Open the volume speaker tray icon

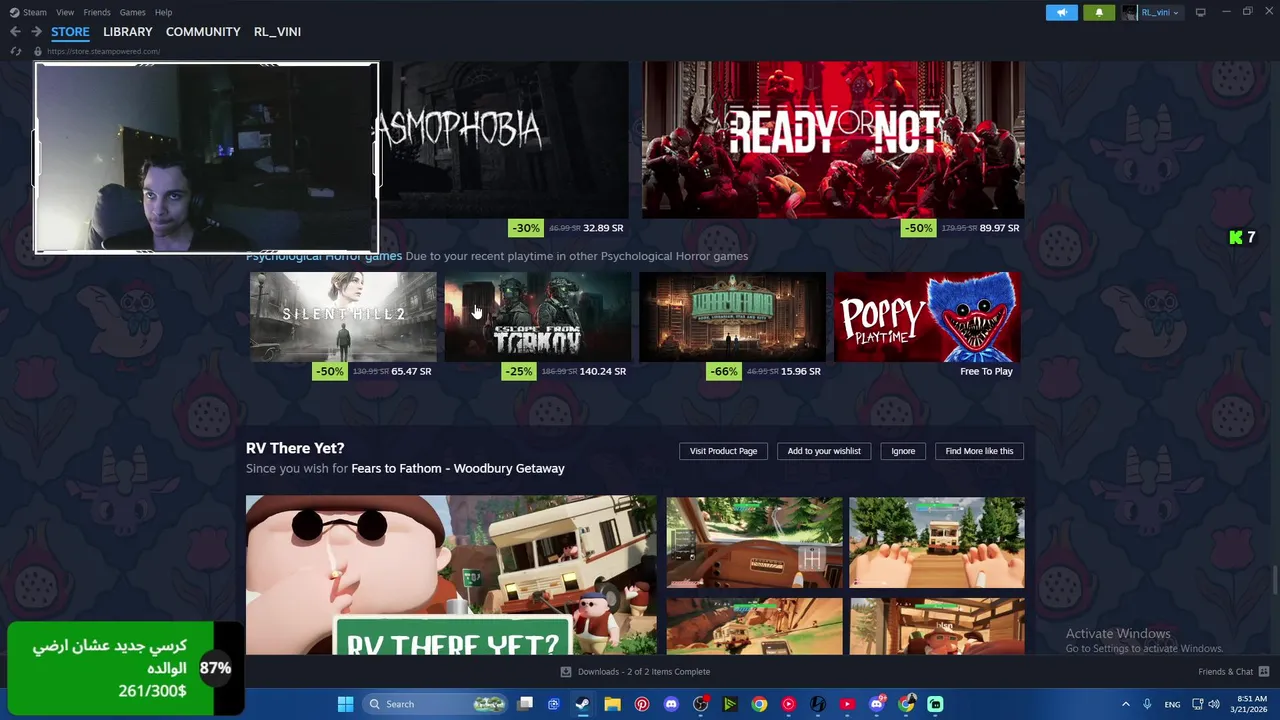[1214, 704]
